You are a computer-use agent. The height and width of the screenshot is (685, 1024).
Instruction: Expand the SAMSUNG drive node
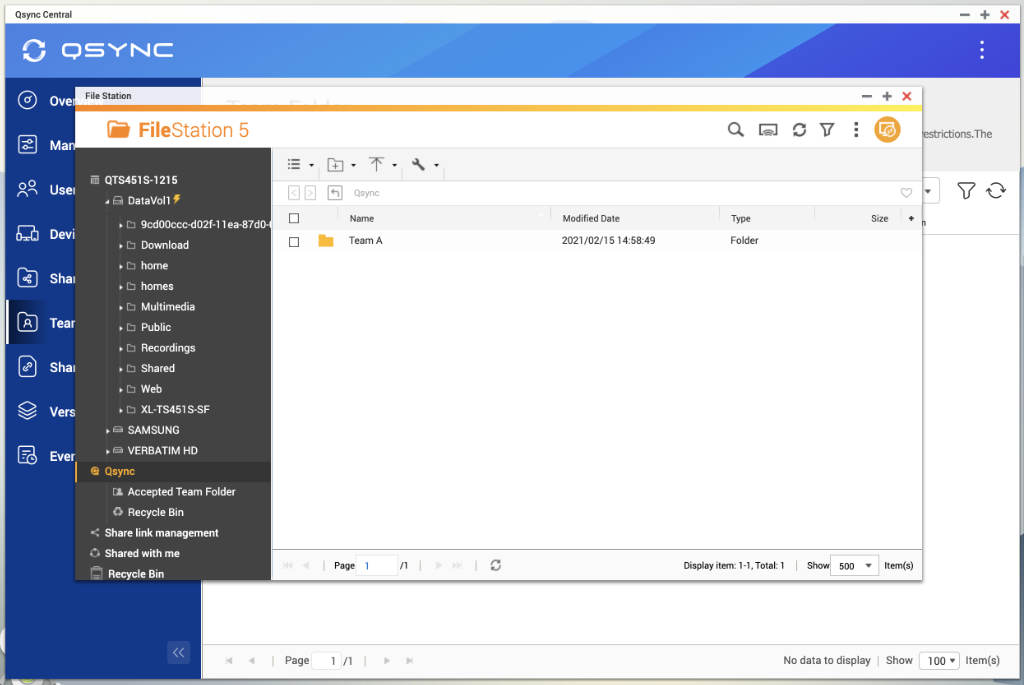coord(108,431)
